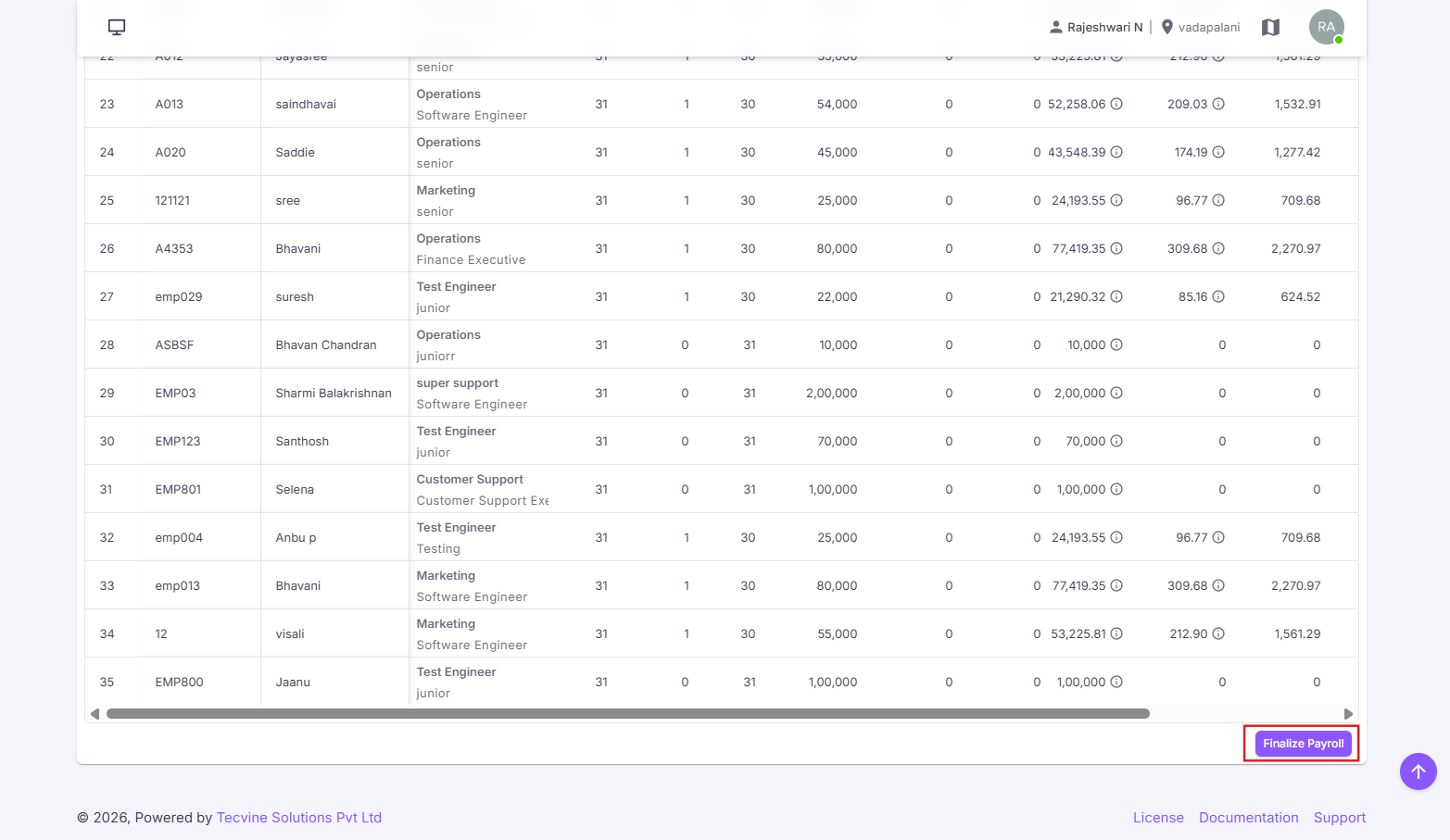Open the Documentation footer link
The height and width of the screenshot is (840, 1450).
point(1249,818)
